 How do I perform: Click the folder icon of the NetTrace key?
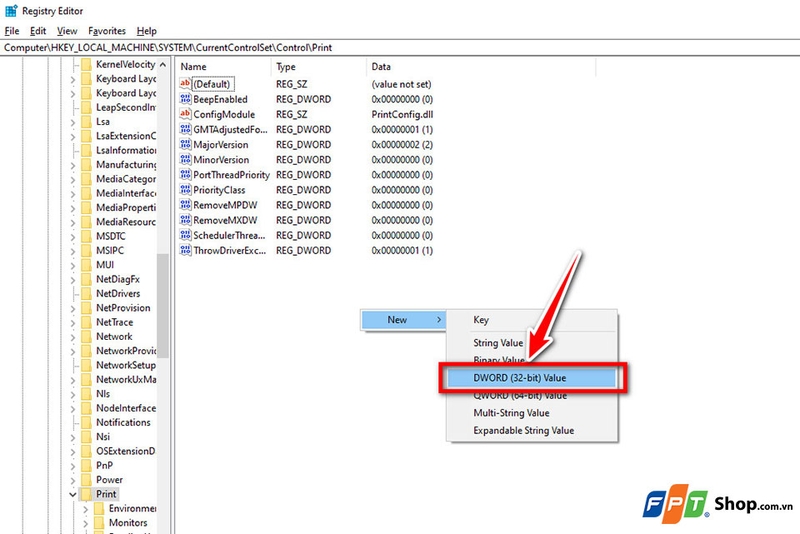[x=87, y=322]
